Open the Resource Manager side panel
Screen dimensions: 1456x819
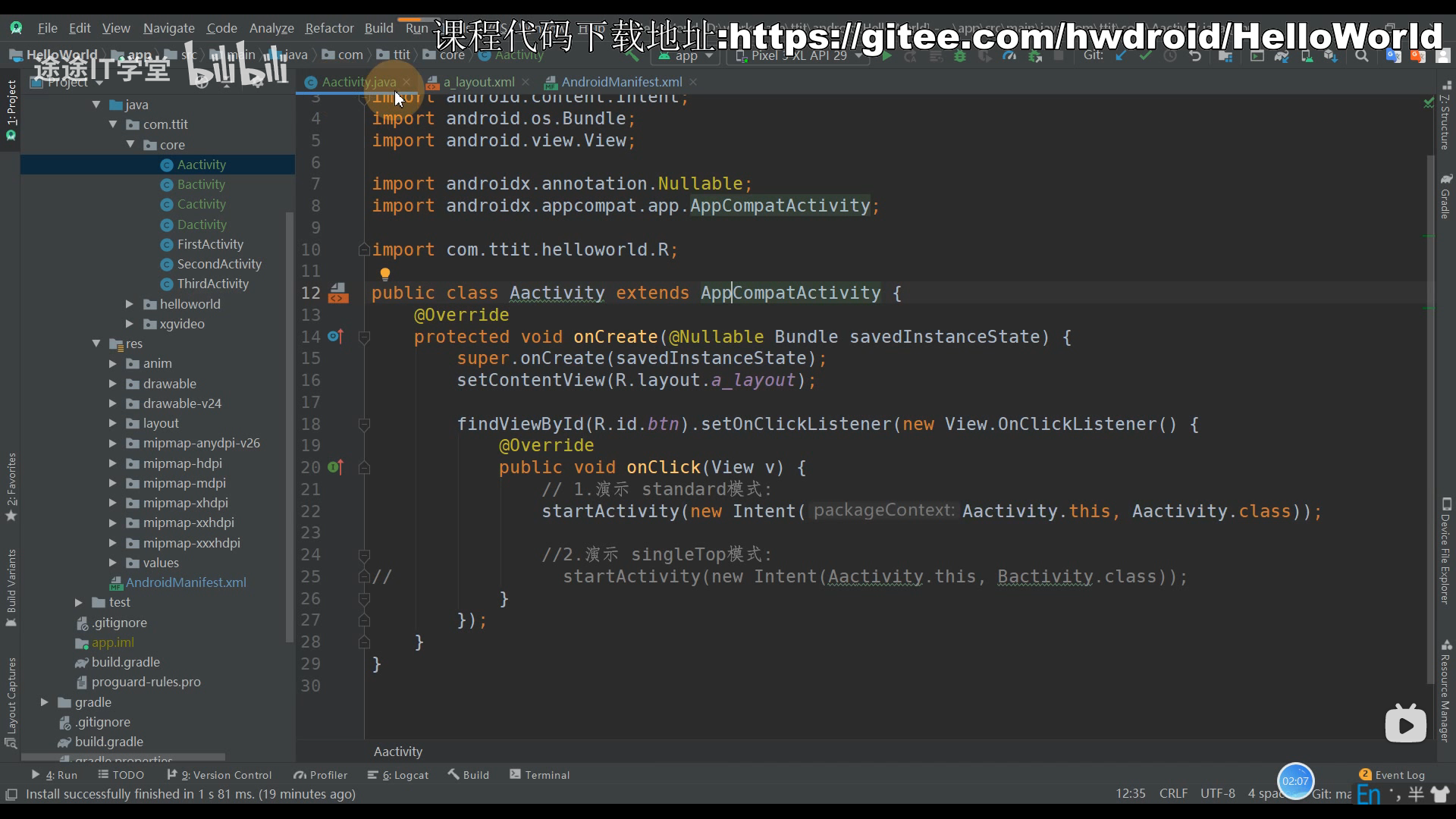[x=1446, y=692]
